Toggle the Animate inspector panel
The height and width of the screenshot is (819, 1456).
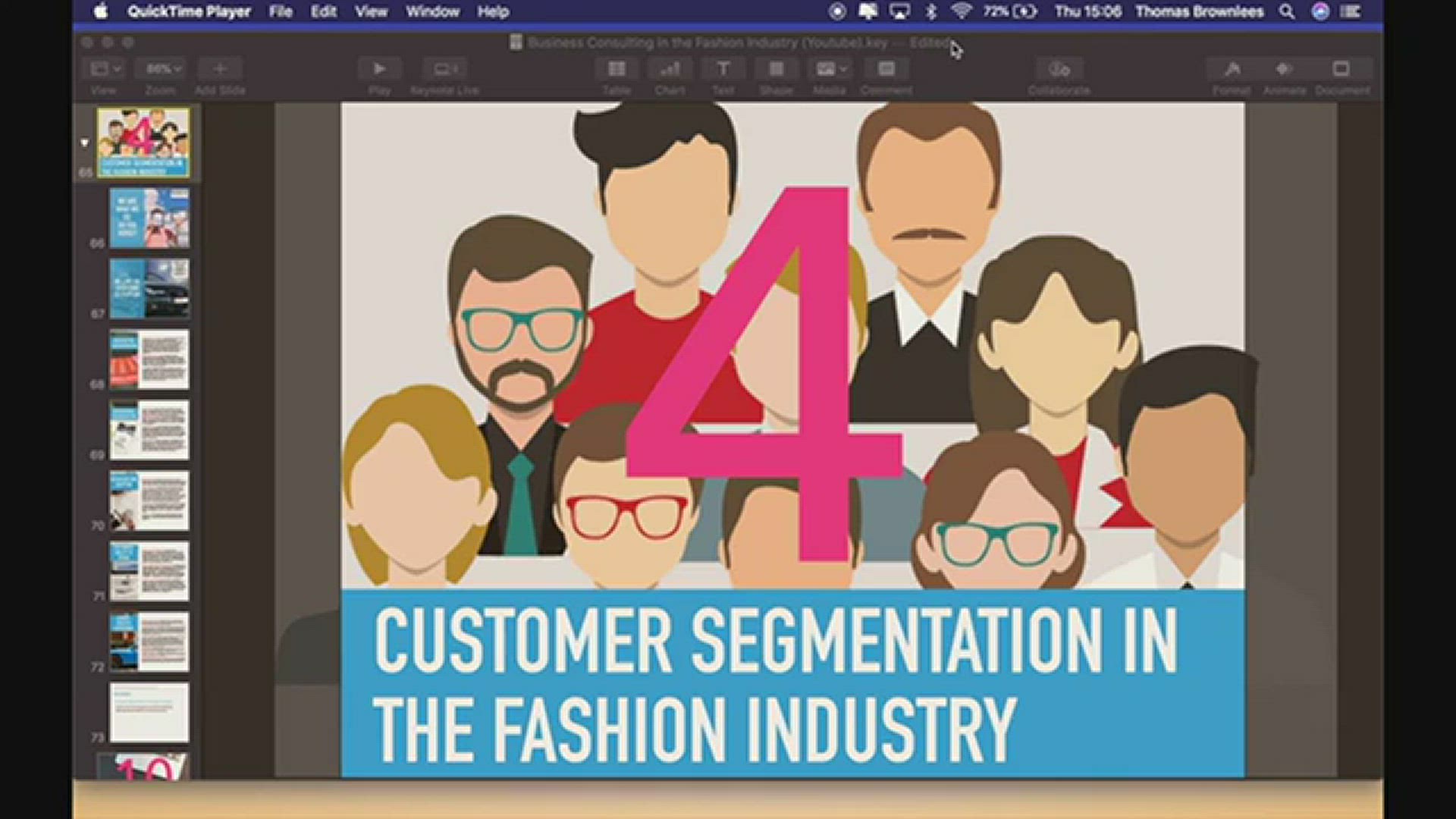click(x=1284, y=69)
